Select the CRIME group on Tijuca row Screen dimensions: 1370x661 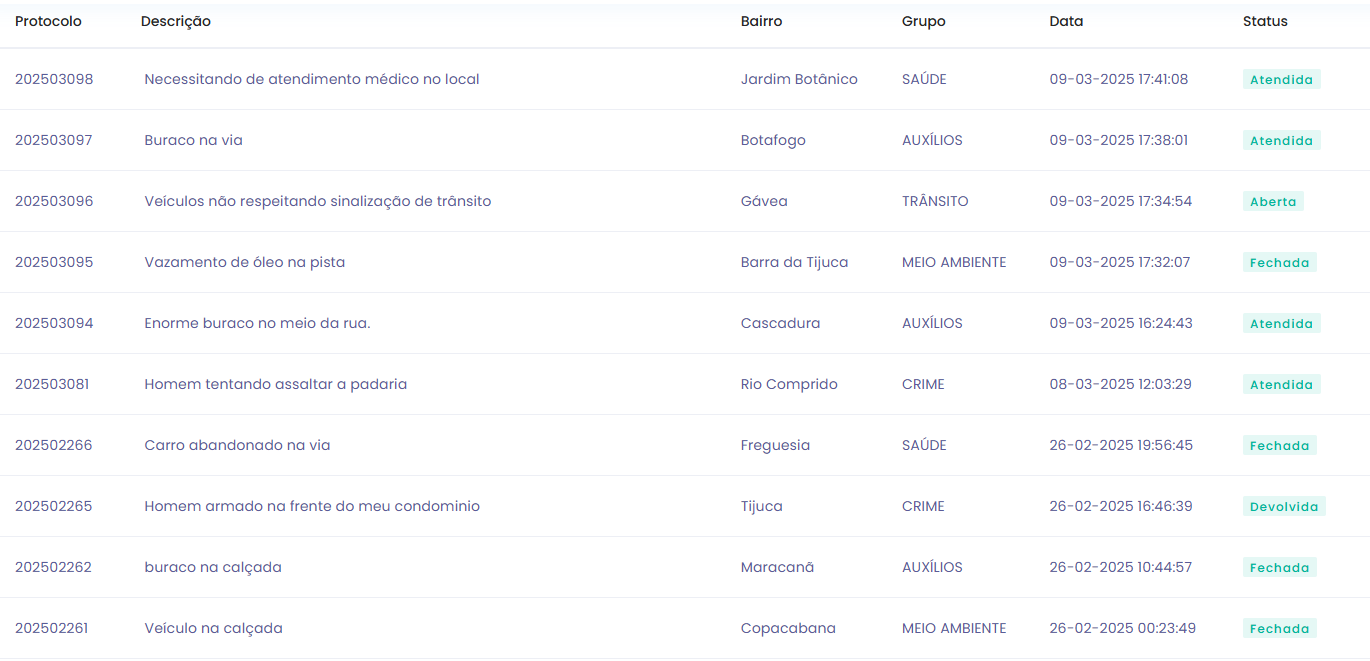point(922,506)
